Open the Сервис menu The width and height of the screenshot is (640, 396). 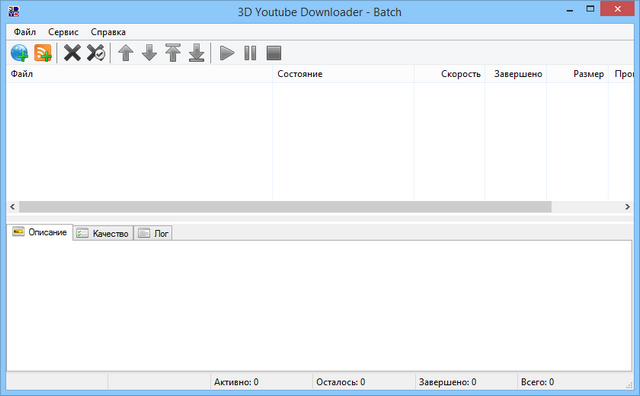(63, 32)
